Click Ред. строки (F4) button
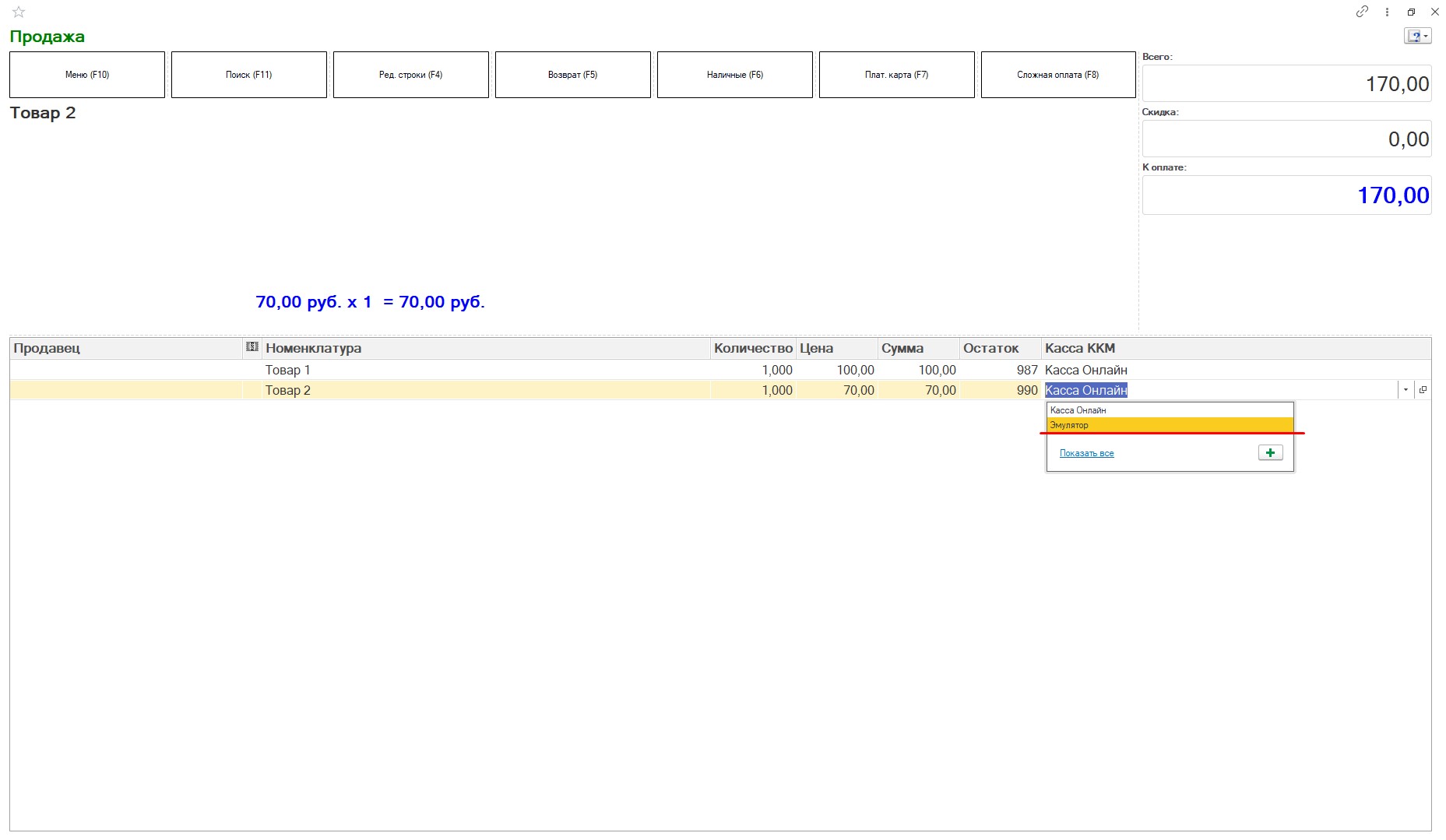 point(411,75)
